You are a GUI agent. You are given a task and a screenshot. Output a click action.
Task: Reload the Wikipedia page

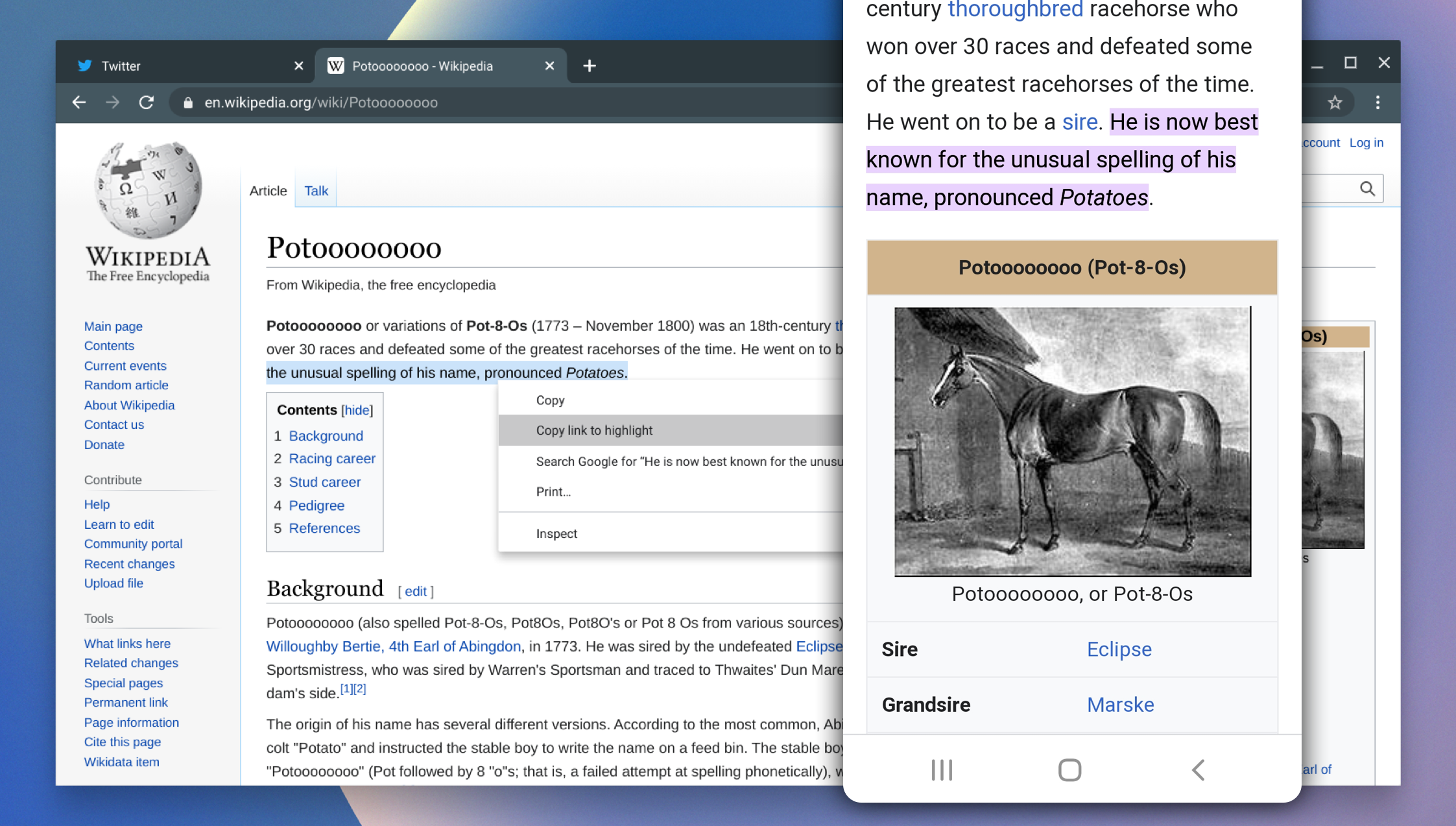pos(147,103)
